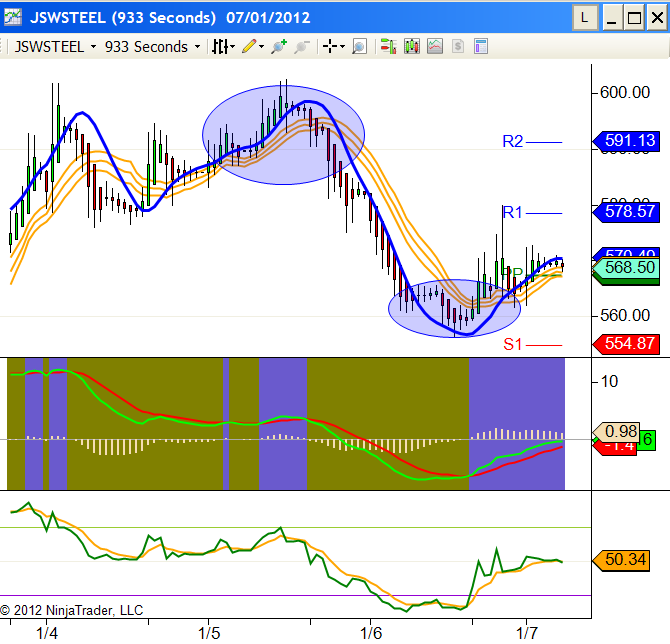The image size is (670, 644).
Task: Open the data series candlestick icon
Action: (411, 46)
